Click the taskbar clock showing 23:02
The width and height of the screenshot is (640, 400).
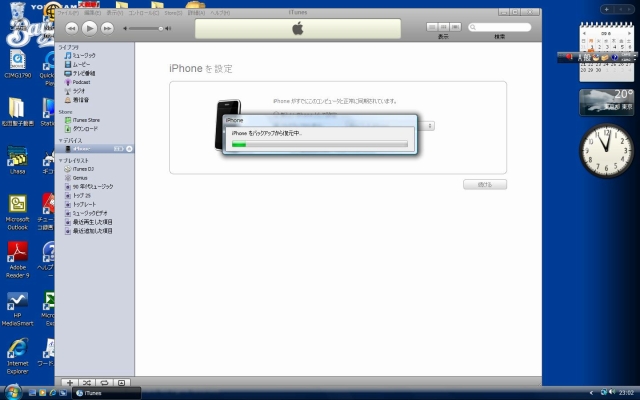point(626,393)
